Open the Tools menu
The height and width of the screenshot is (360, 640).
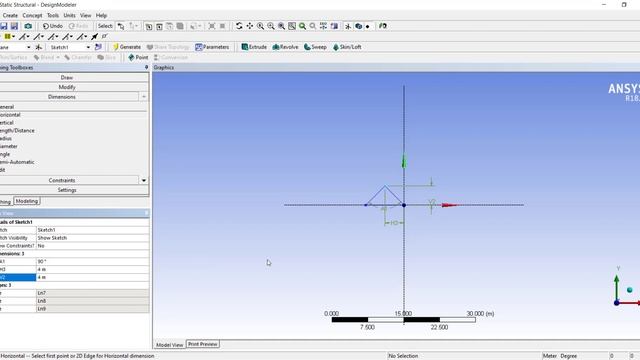point(53,16)
